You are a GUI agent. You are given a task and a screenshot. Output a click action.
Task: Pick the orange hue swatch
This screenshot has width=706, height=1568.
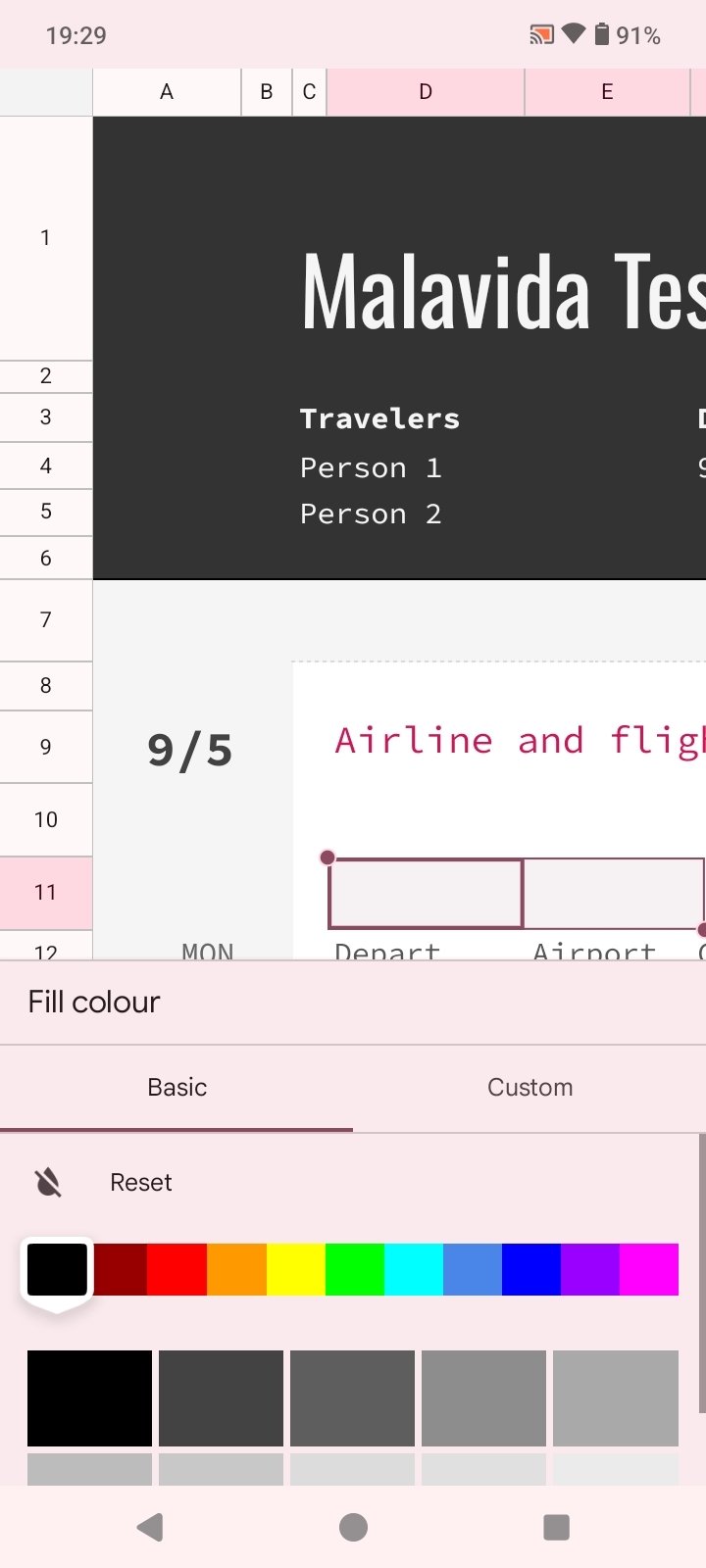(236, 1270)
